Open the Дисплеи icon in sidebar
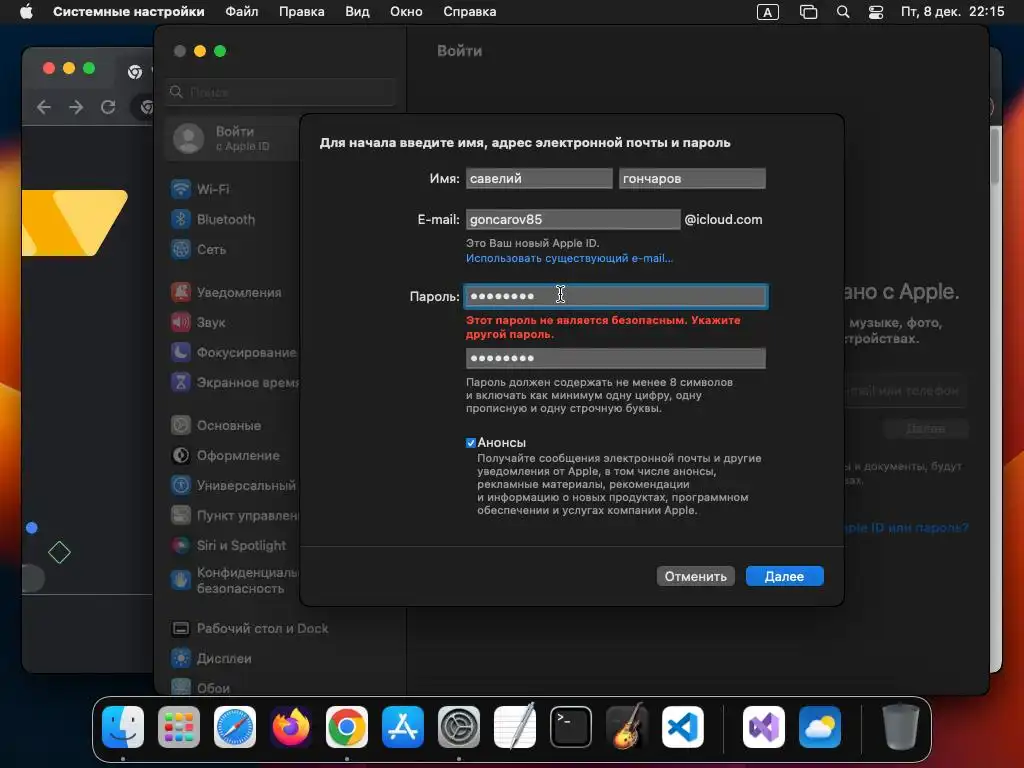 [181, 659]
